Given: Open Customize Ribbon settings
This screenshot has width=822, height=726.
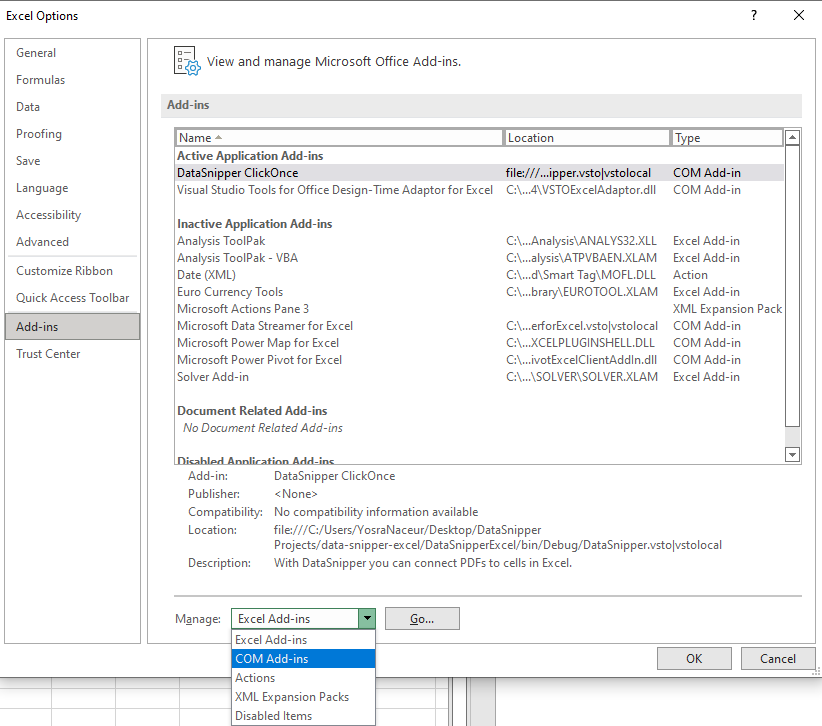Looking at the screenshot, I should coord(64,270).
